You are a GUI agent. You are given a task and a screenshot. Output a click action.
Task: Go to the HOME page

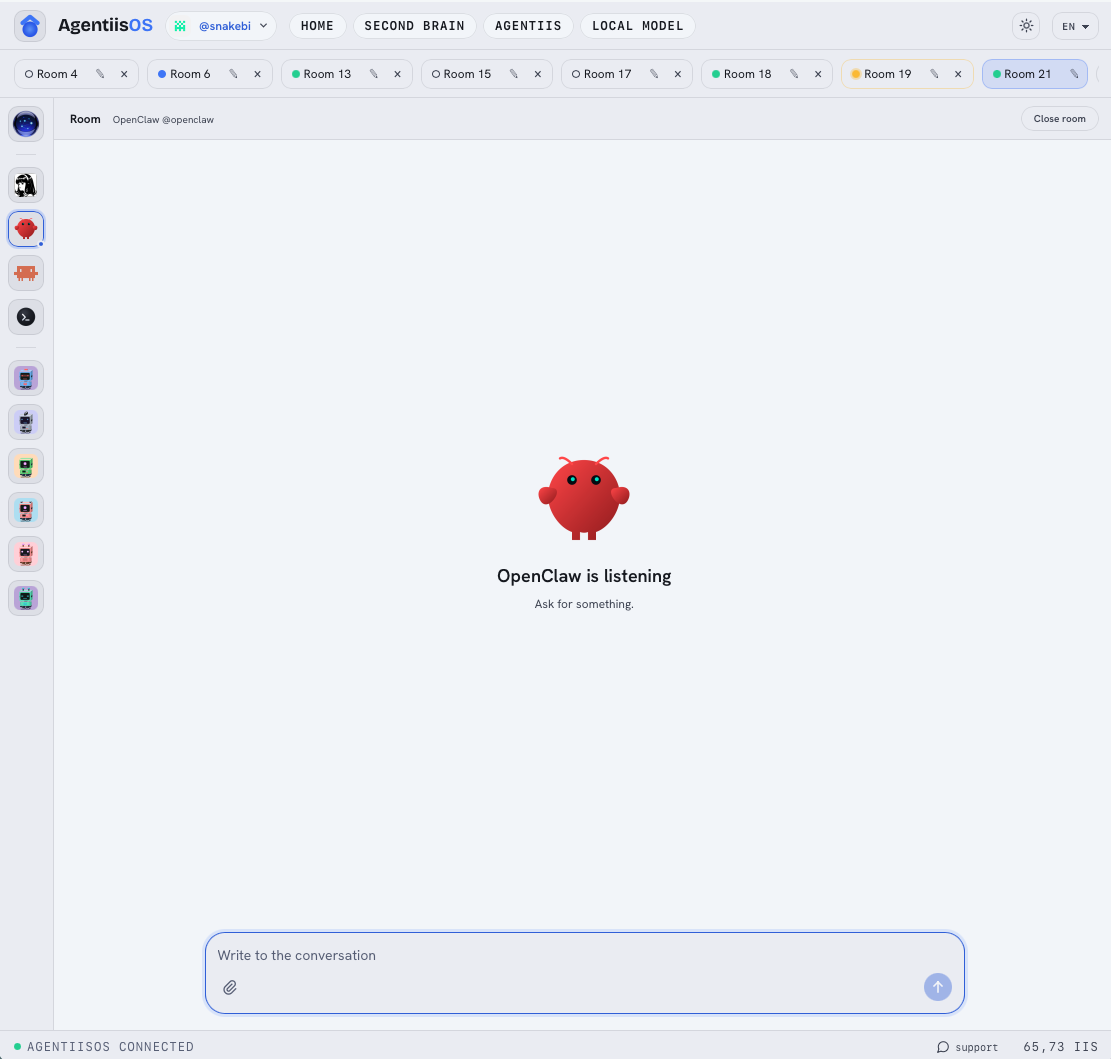click(x=317, y=26)
